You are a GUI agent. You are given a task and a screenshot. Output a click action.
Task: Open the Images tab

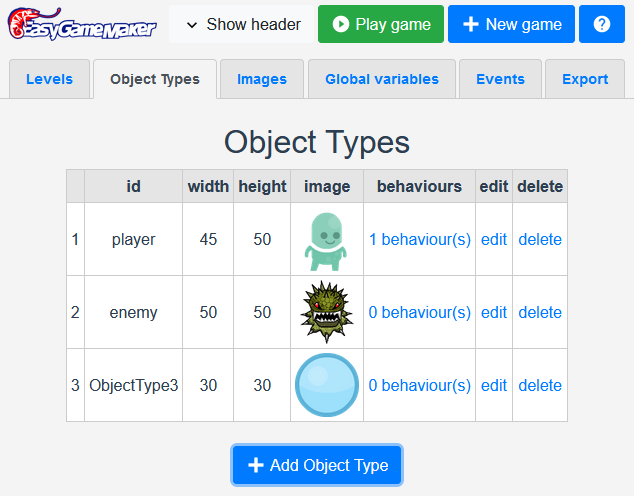coord(262,79)
